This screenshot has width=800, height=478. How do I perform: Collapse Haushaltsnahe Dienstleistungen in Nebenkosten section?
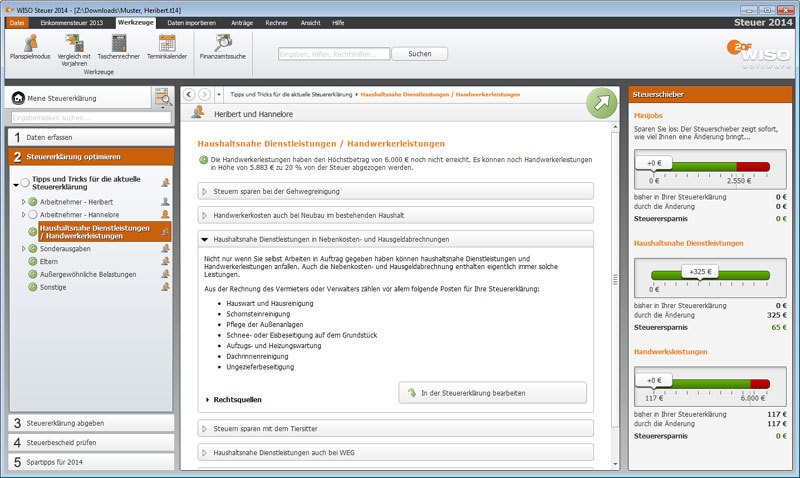click(395, 239)
